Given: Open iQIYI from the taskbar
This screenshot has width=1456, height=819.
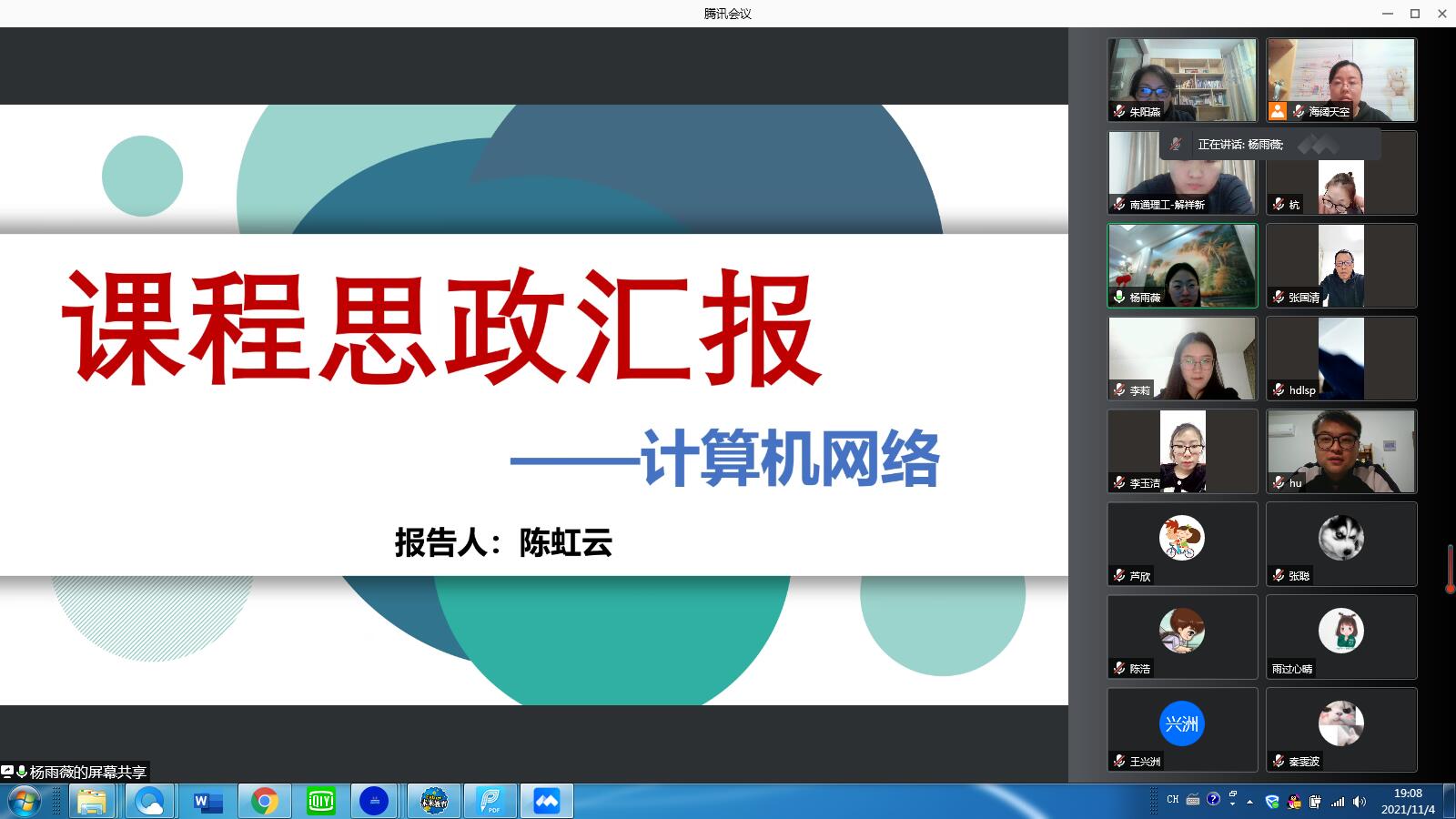Looking at the screenshot, I should 320,802.
